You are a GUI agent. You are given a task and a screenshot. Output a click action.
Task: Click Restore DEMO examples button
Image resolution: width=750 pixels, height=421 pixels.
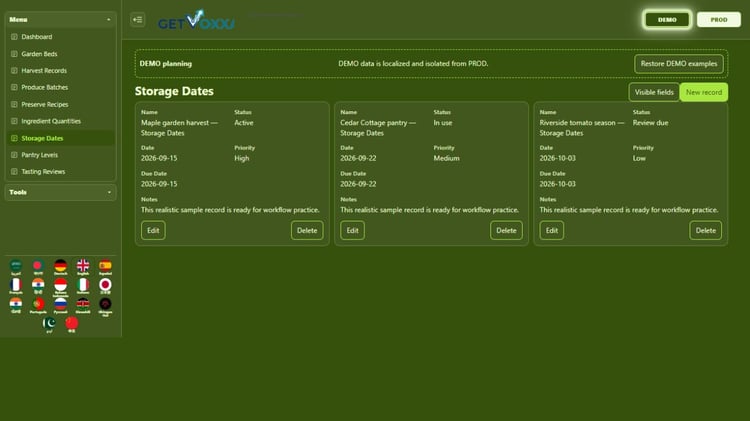[678, 64]
